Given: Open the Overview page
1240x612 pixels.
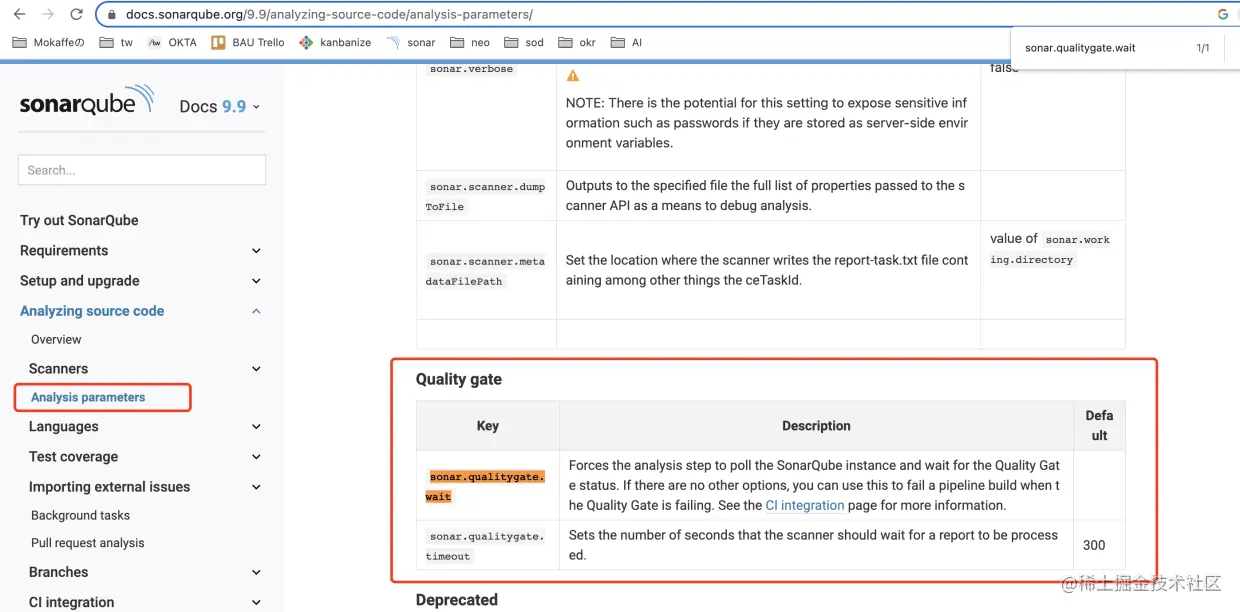Looking at the screenshot, I should 56,339.
